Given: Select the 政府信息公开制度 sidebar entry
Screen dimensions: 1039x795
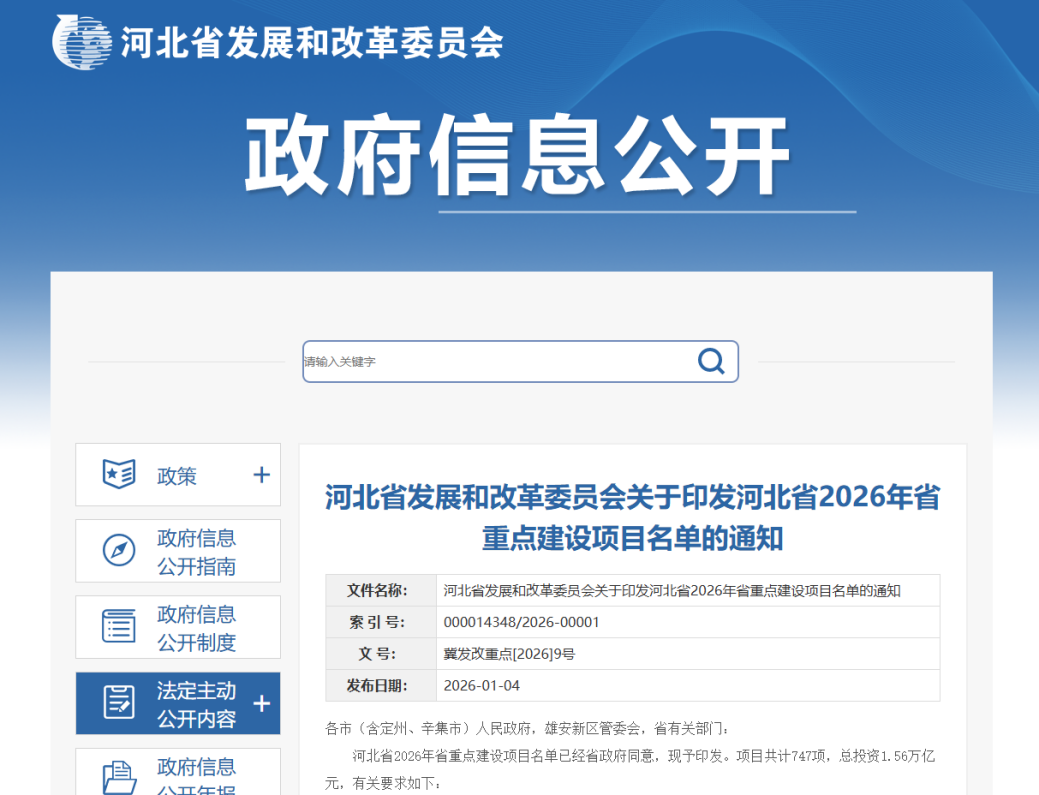Looking at the screenshot, I should coord(196,628).
